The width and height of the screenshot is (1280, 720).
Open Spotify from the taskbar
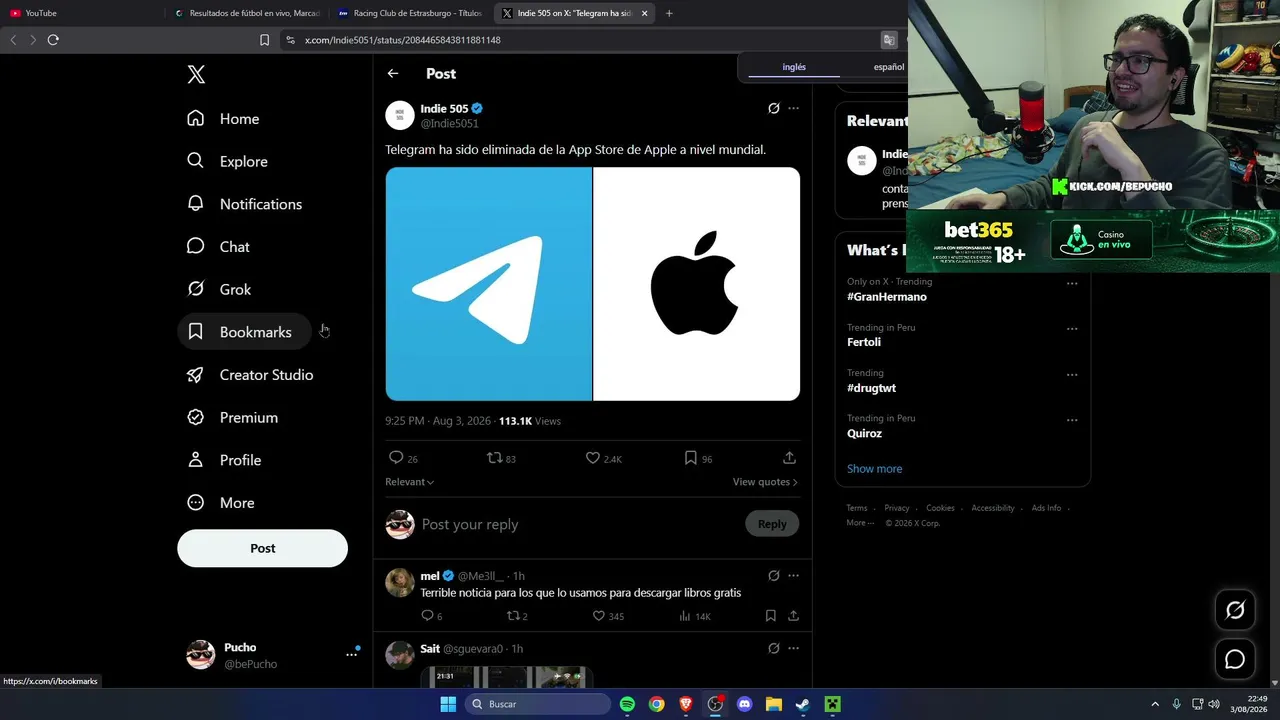point(627,704)
